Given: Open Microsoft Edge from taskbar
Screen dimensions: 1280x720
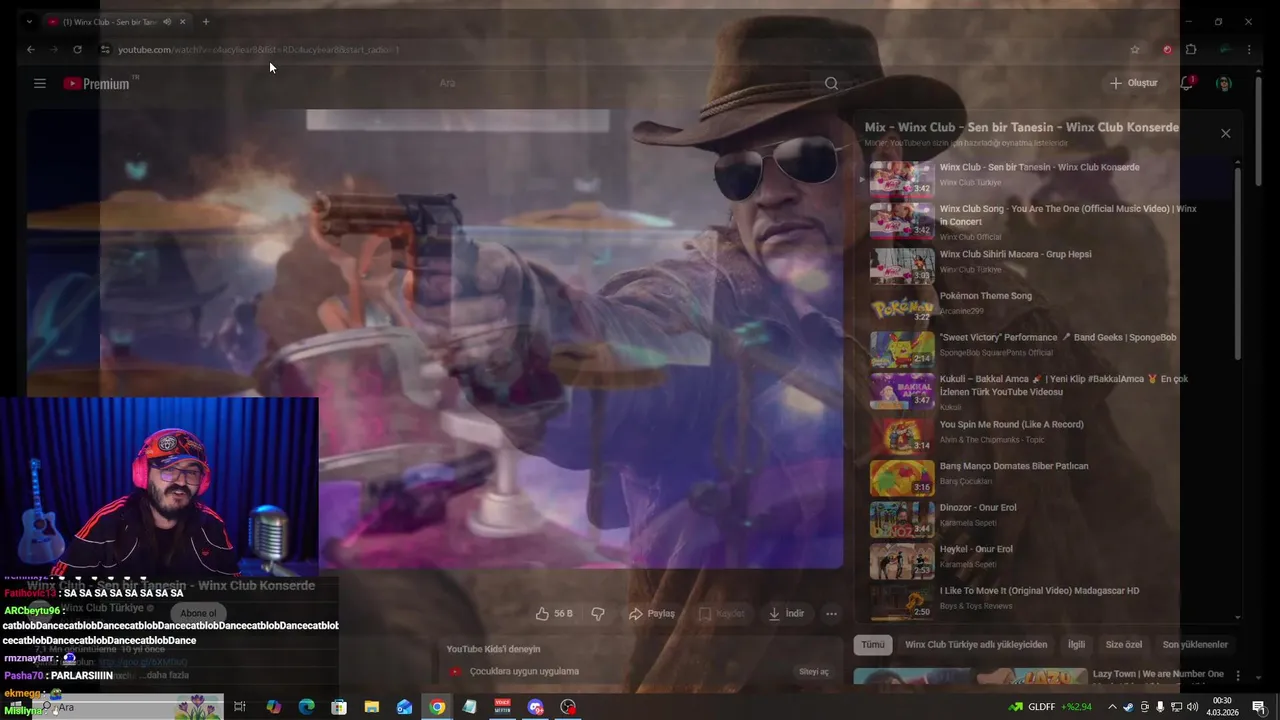Looking at the screenshot, I should pos(306,707).
